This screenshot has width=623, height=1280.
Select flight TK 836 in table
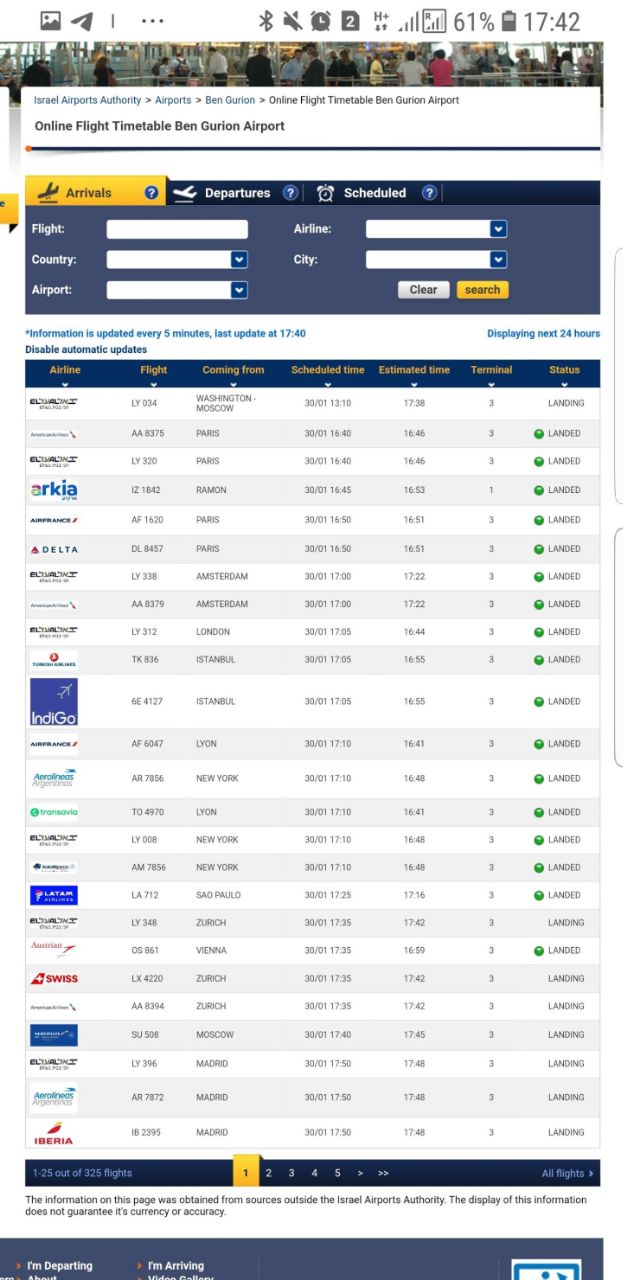click(145, 660)
